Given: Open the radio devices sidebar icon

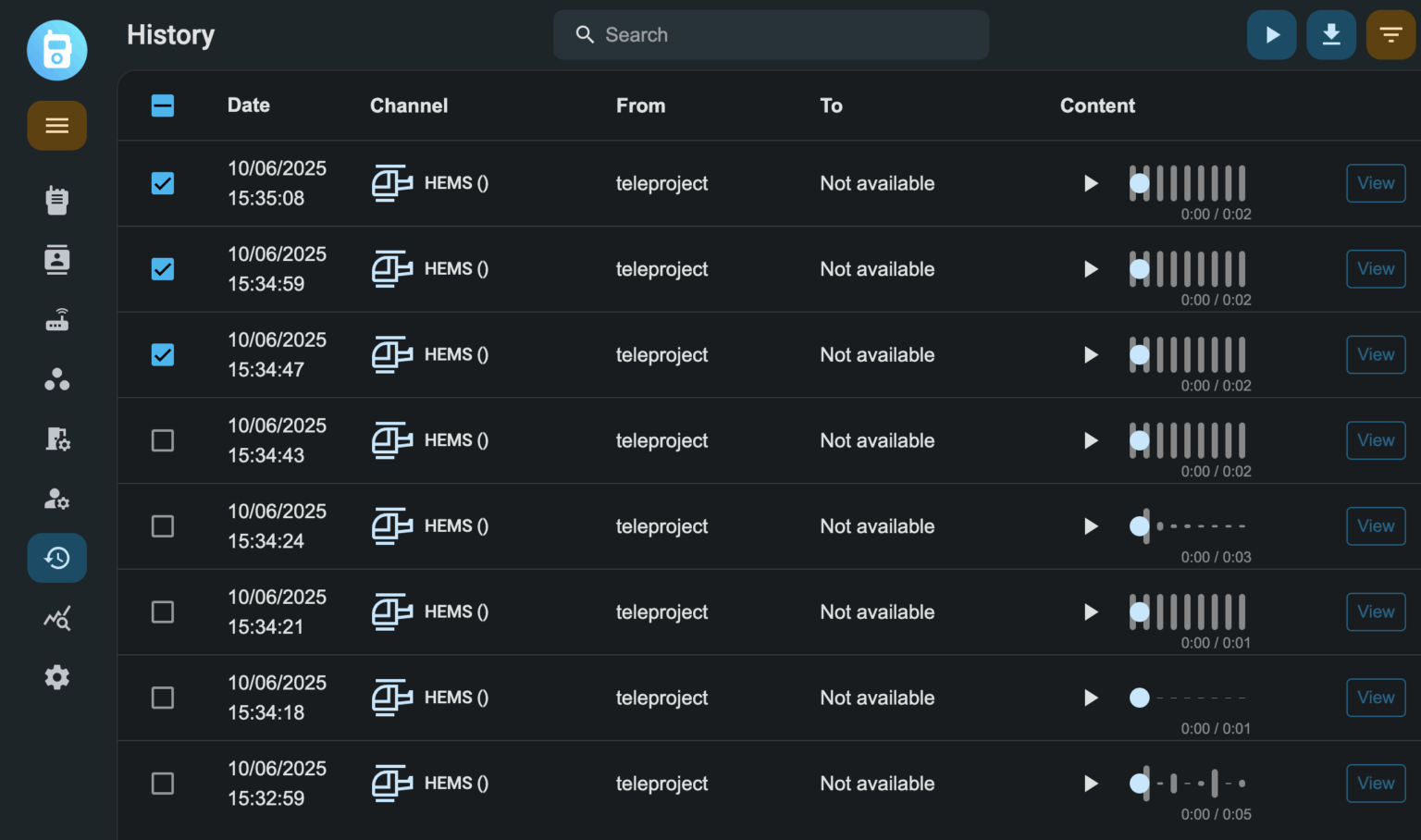Looking at the screenshot, I should pyautogui.click(x=57, y=200).
